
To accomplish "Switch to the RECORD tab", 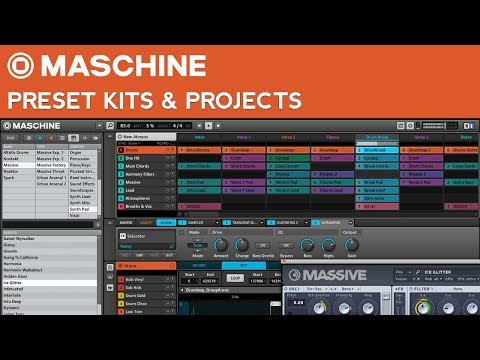I will coord(199,265).
